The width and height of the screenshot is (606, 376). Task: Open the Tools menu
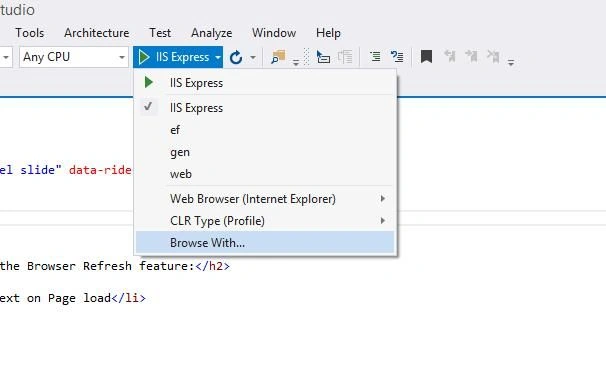click(x=29, y=33)
